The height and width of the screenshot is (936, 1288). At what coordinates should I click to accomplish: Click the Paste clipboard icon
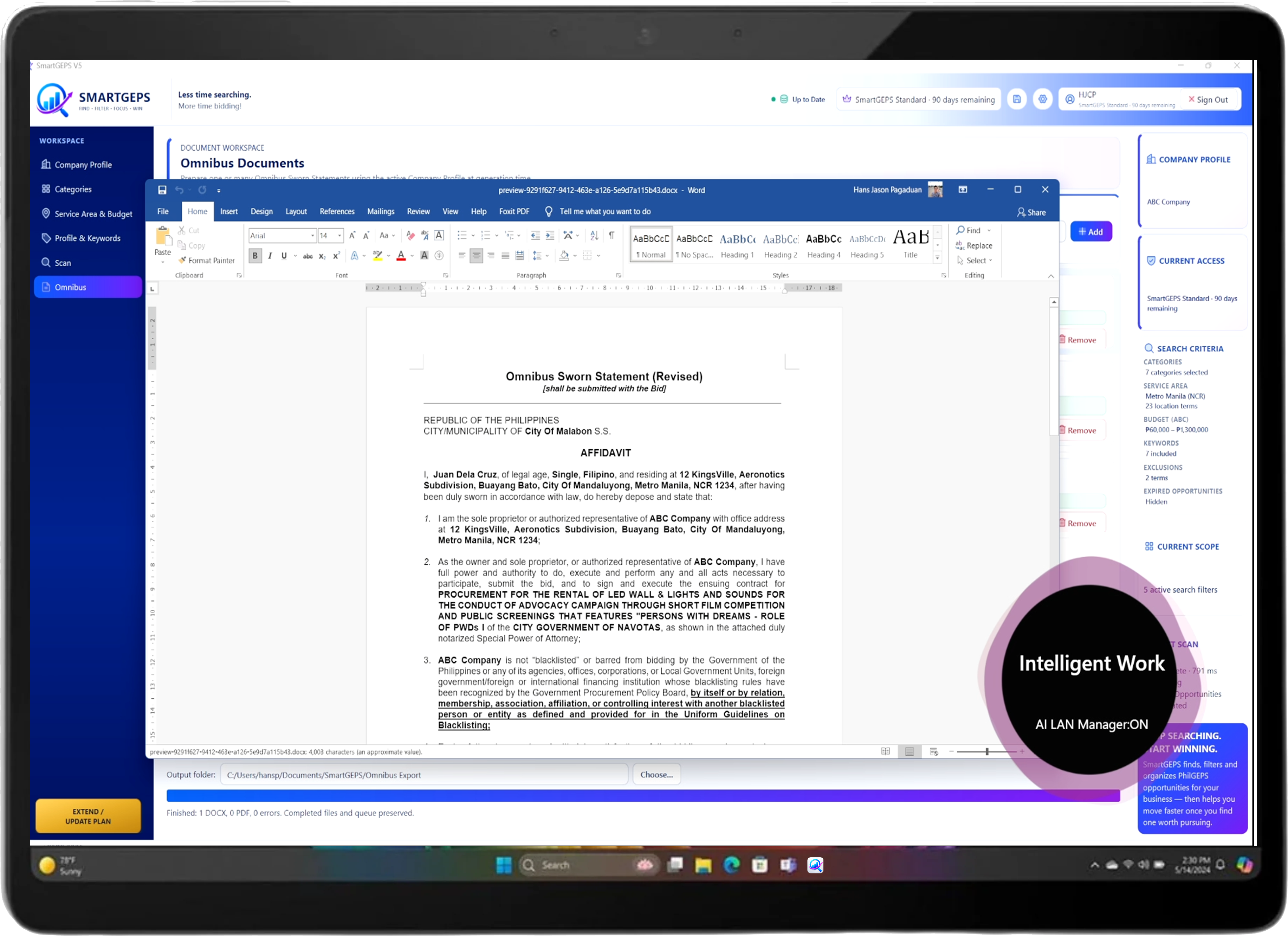point(162,235)
